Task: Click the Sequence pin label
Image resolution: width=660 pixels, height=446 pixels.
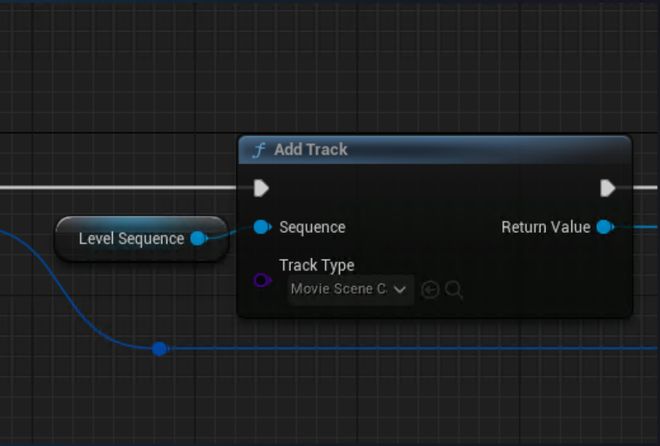Action: 312,227
